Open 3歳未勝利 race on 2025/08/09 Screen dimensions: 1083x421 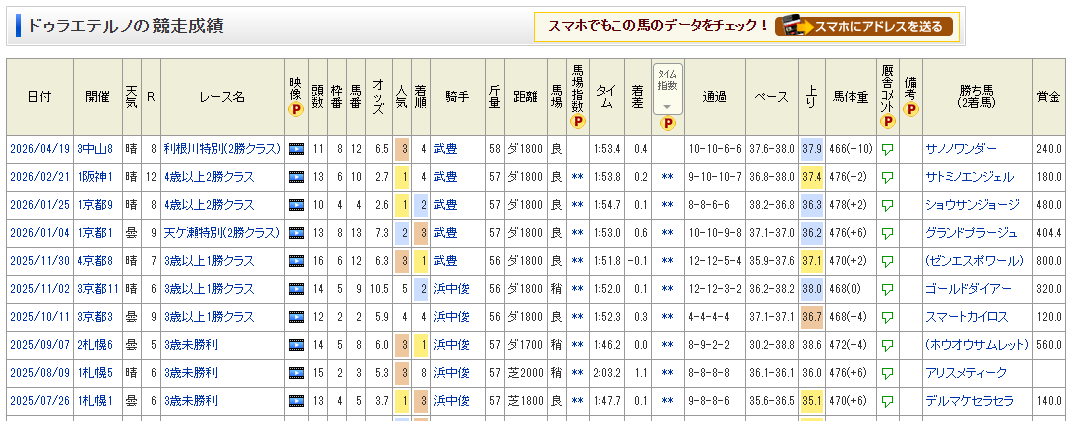click(x=193, y=373)
